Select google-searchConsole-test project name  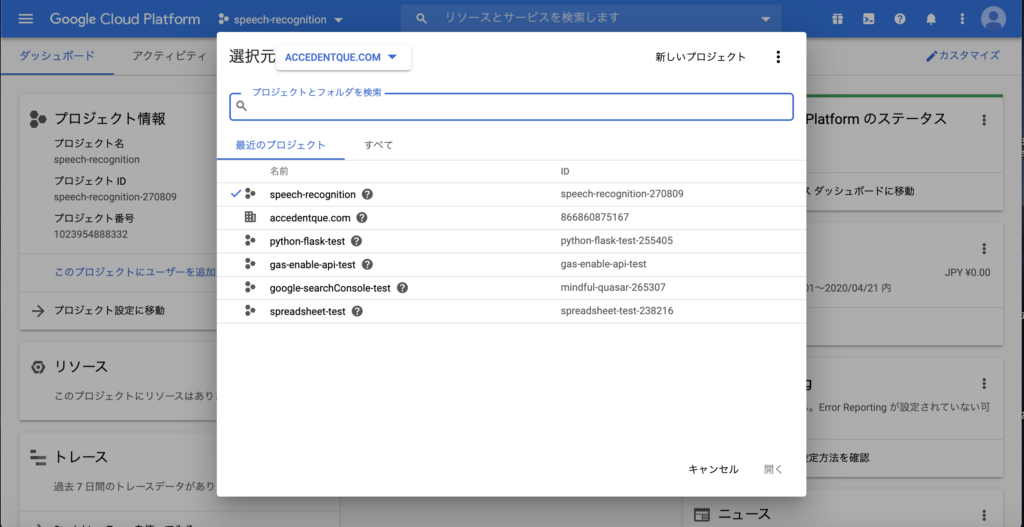(330, 288)
